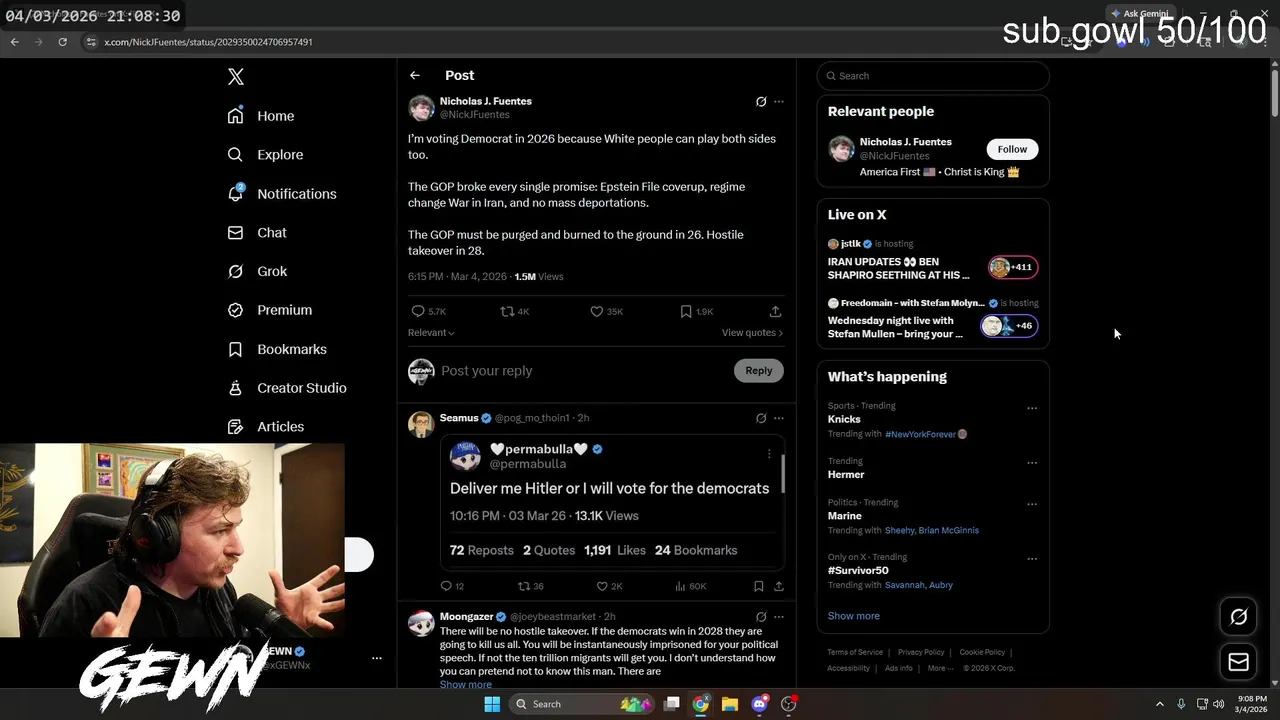
Task: Open more options for Knicks trend
Action: [1032, 408]
